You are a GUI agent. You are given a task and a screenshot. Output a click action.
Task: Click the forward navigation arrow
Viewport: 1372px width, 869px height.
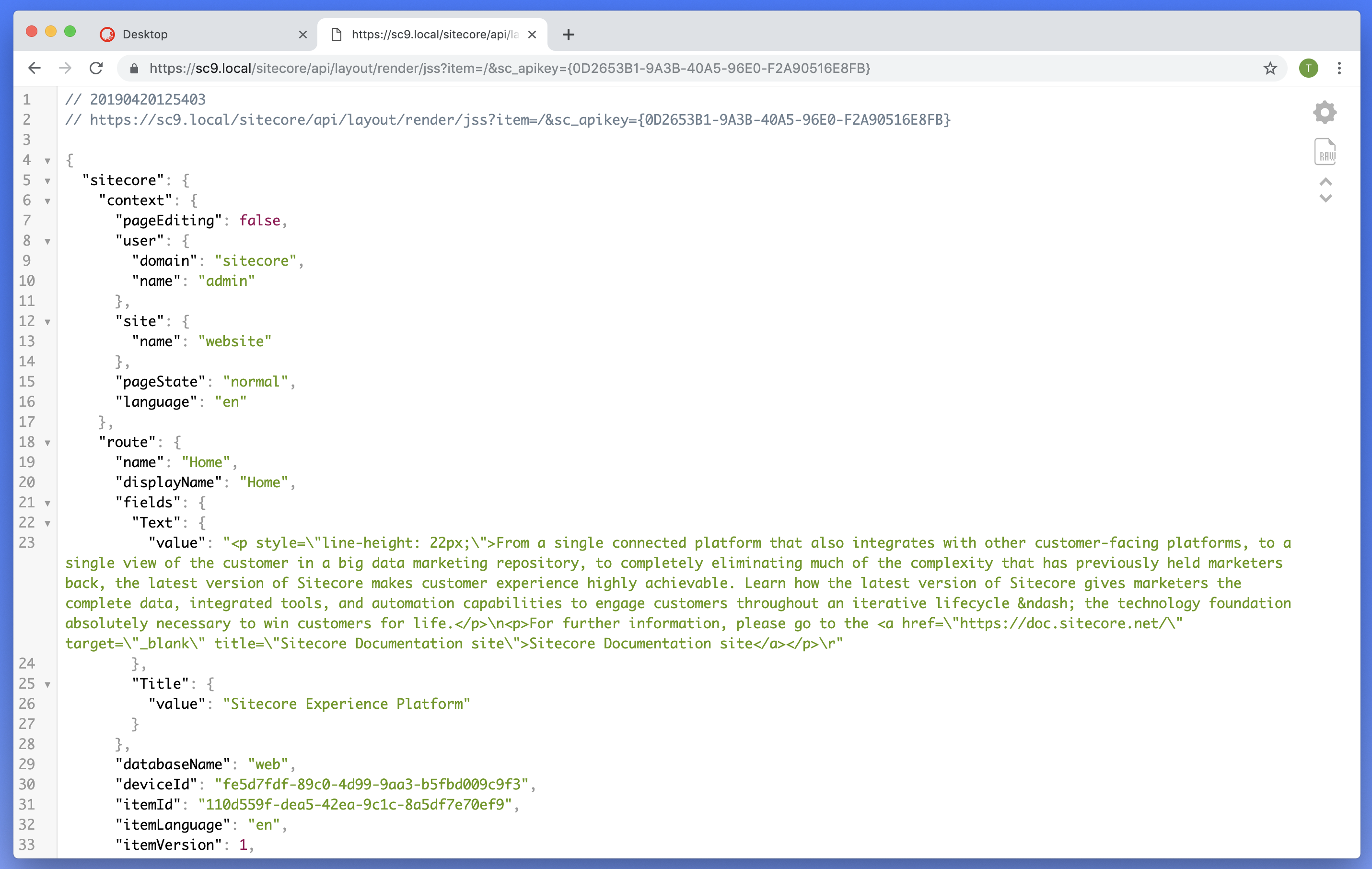point(65,69)
